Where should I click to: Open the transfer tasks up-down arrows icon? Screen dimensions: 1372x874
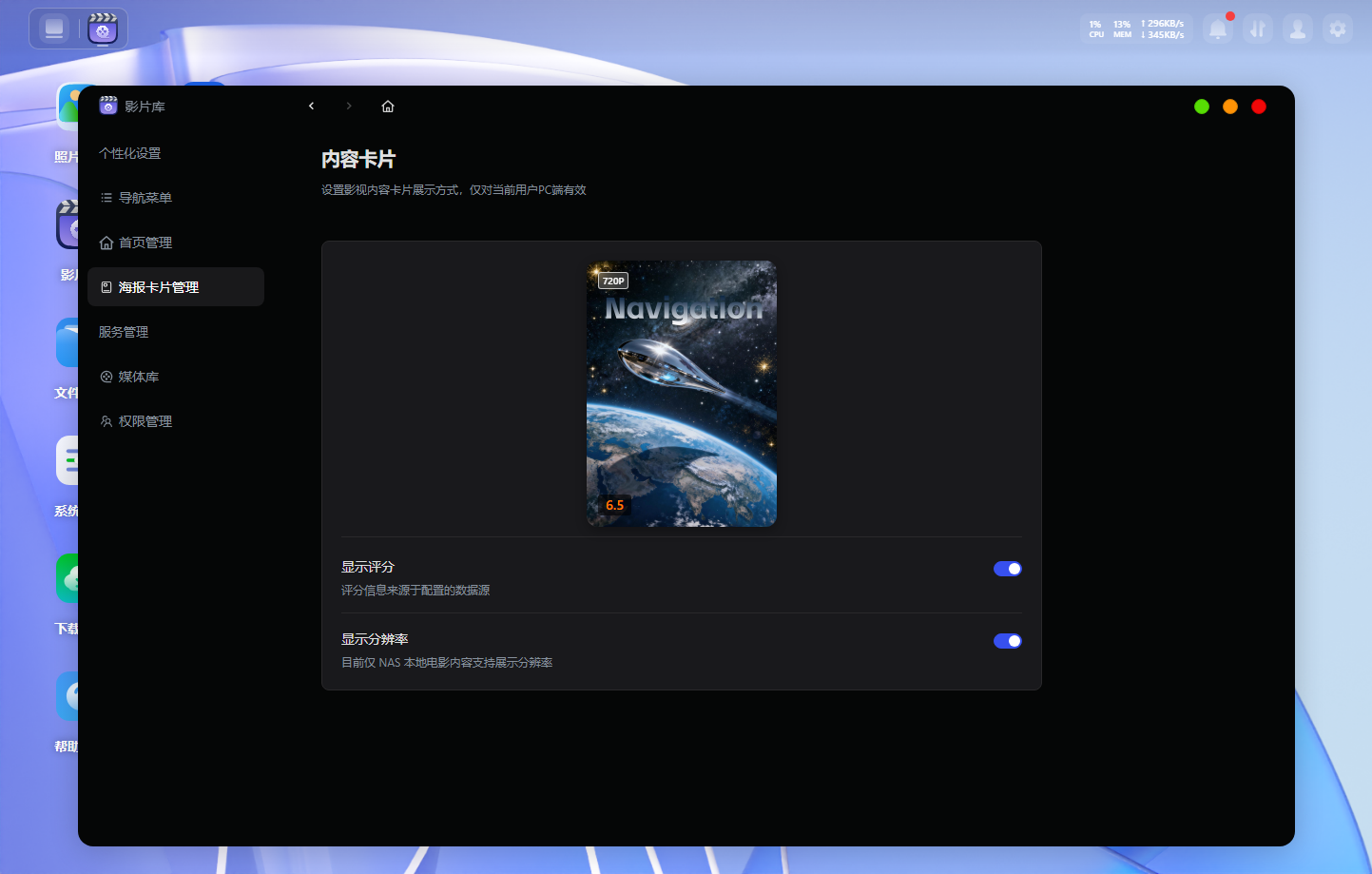(x=1258, y=29)
